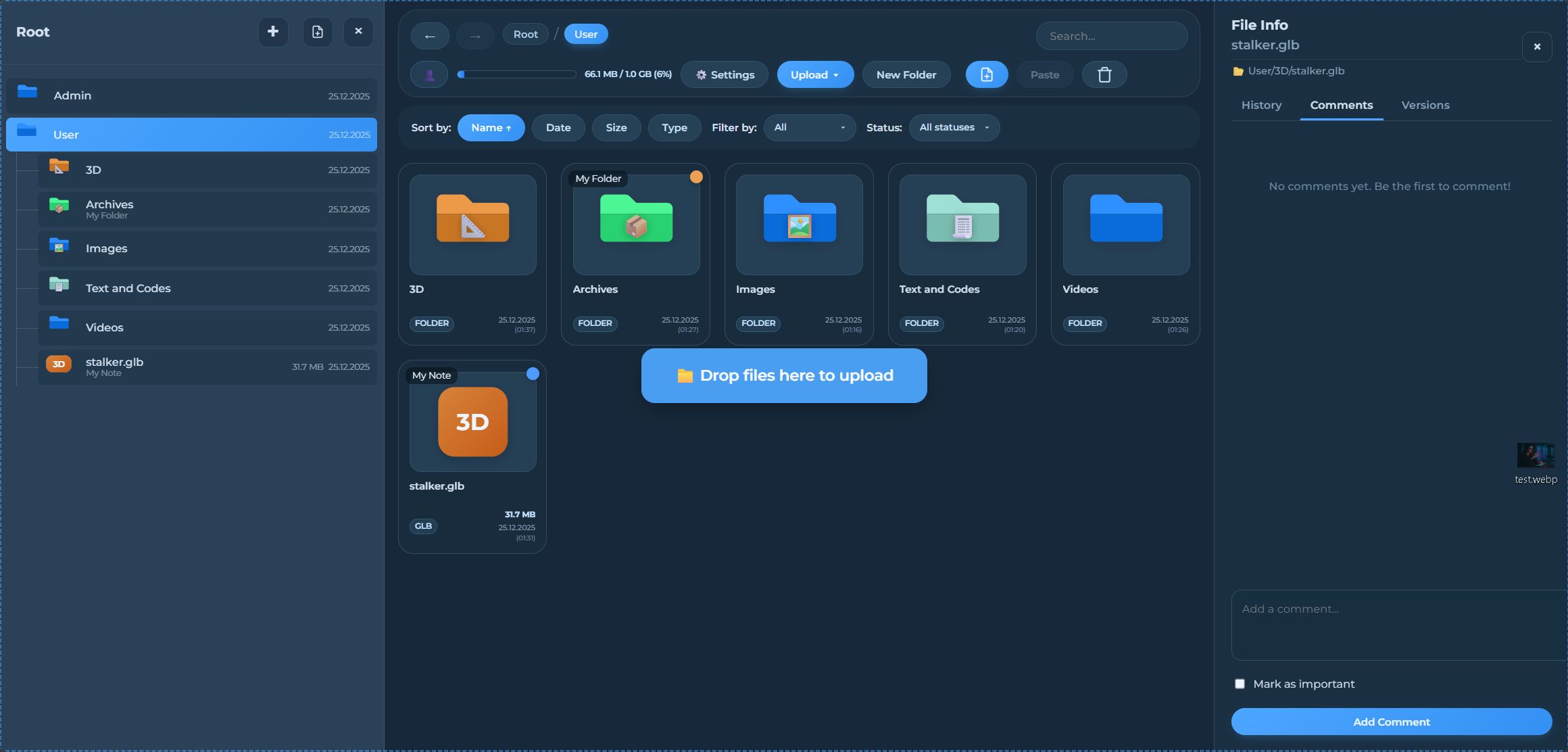Click the blue new file toolbar button
Image resolution: width=1568 pixels, height=752 pixels.
[986, 74]
